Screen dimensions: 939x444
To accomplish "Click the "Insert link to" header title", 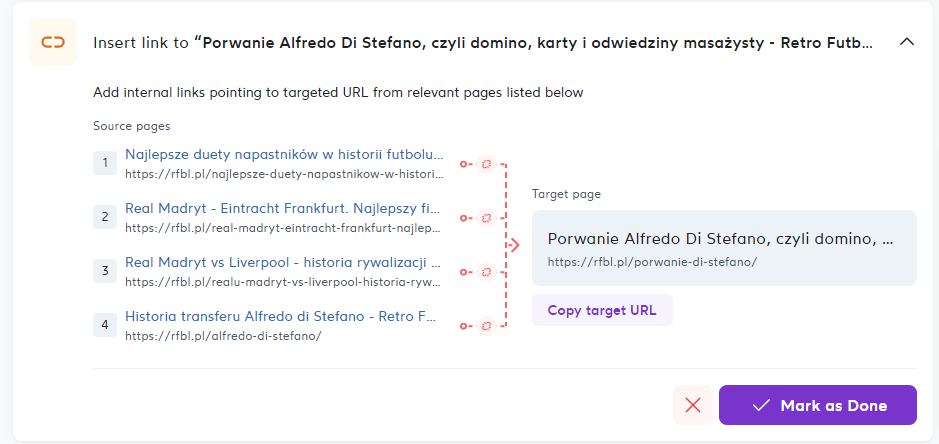I will click(x=483, y=43).
